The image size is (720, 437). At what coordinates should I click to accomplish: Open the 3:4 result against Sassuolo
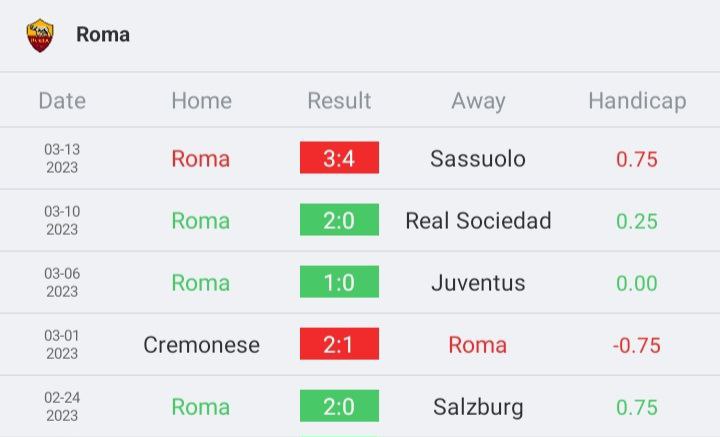click(x=339, y=158)
